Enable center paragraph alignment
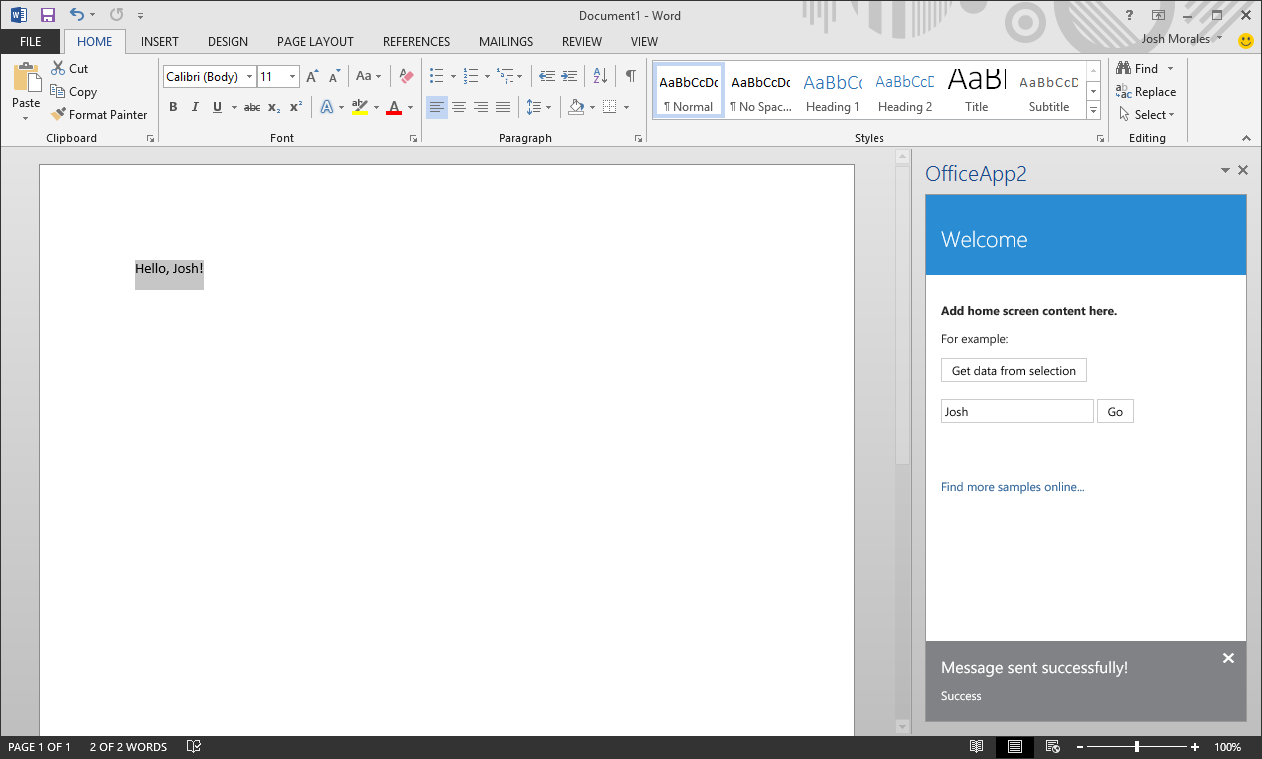 (459, 107)
